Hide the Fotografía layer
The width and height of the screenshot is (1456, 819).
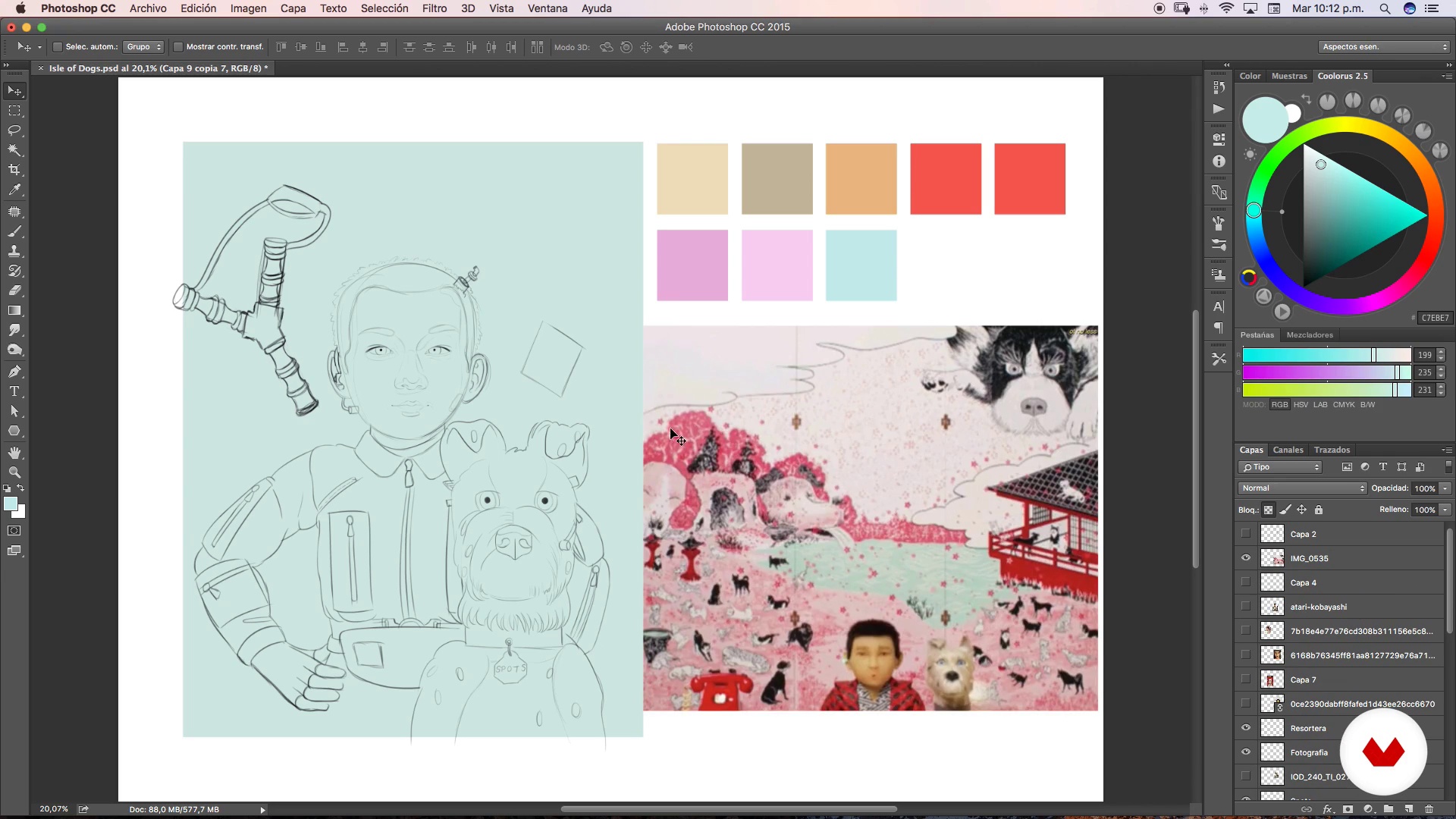[x=1246, y=752]
